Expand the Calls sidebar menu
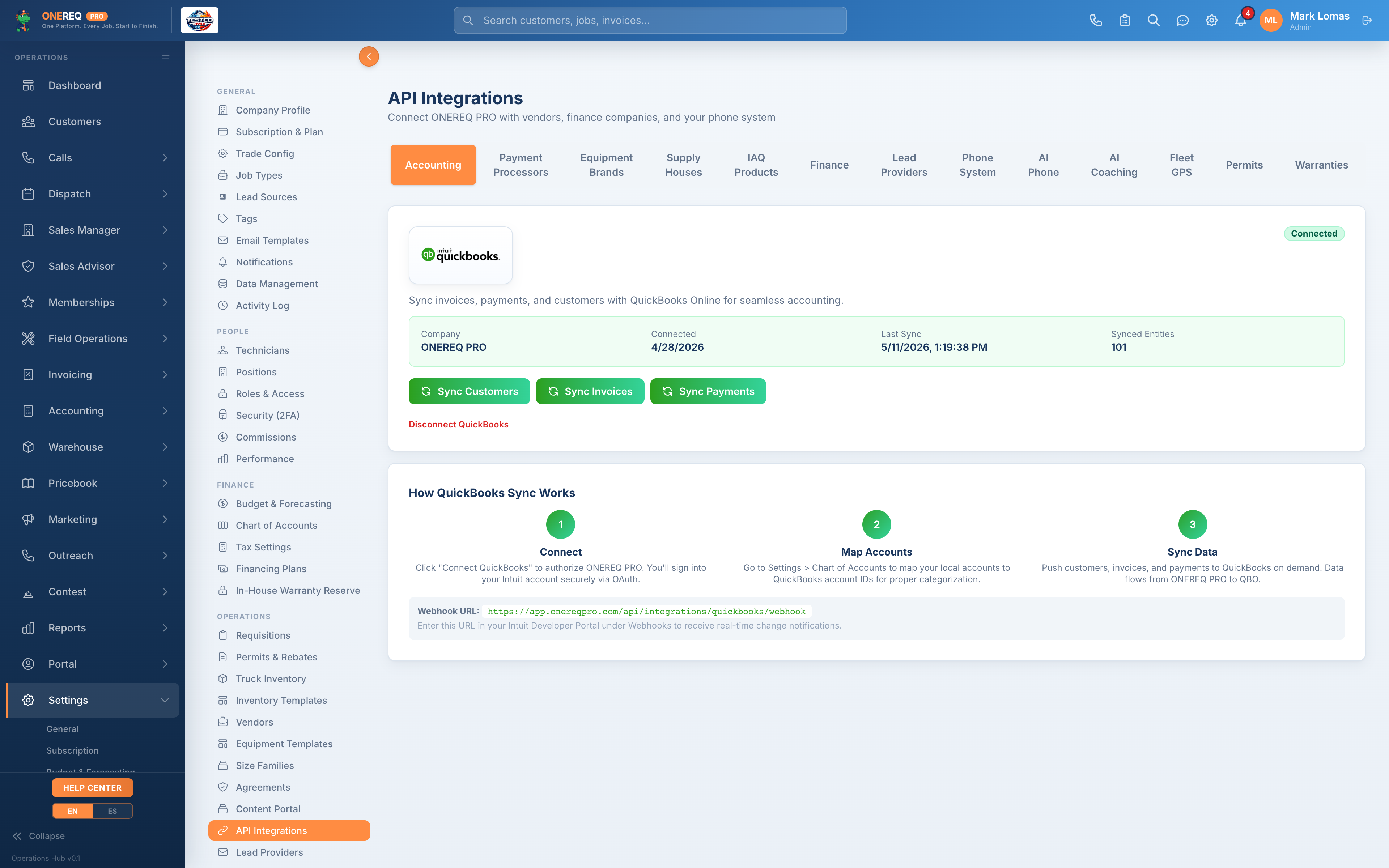Screen dimensions: 1389x868 92,158
